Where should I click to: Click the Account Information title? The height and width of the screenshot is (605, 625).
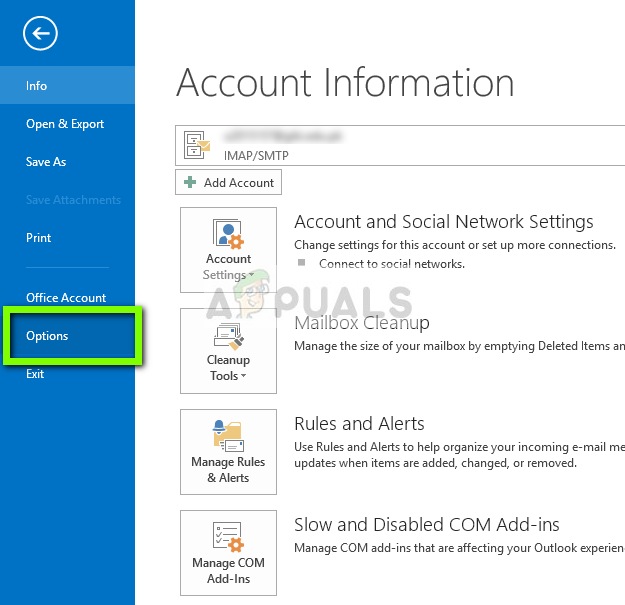point(345,83)
